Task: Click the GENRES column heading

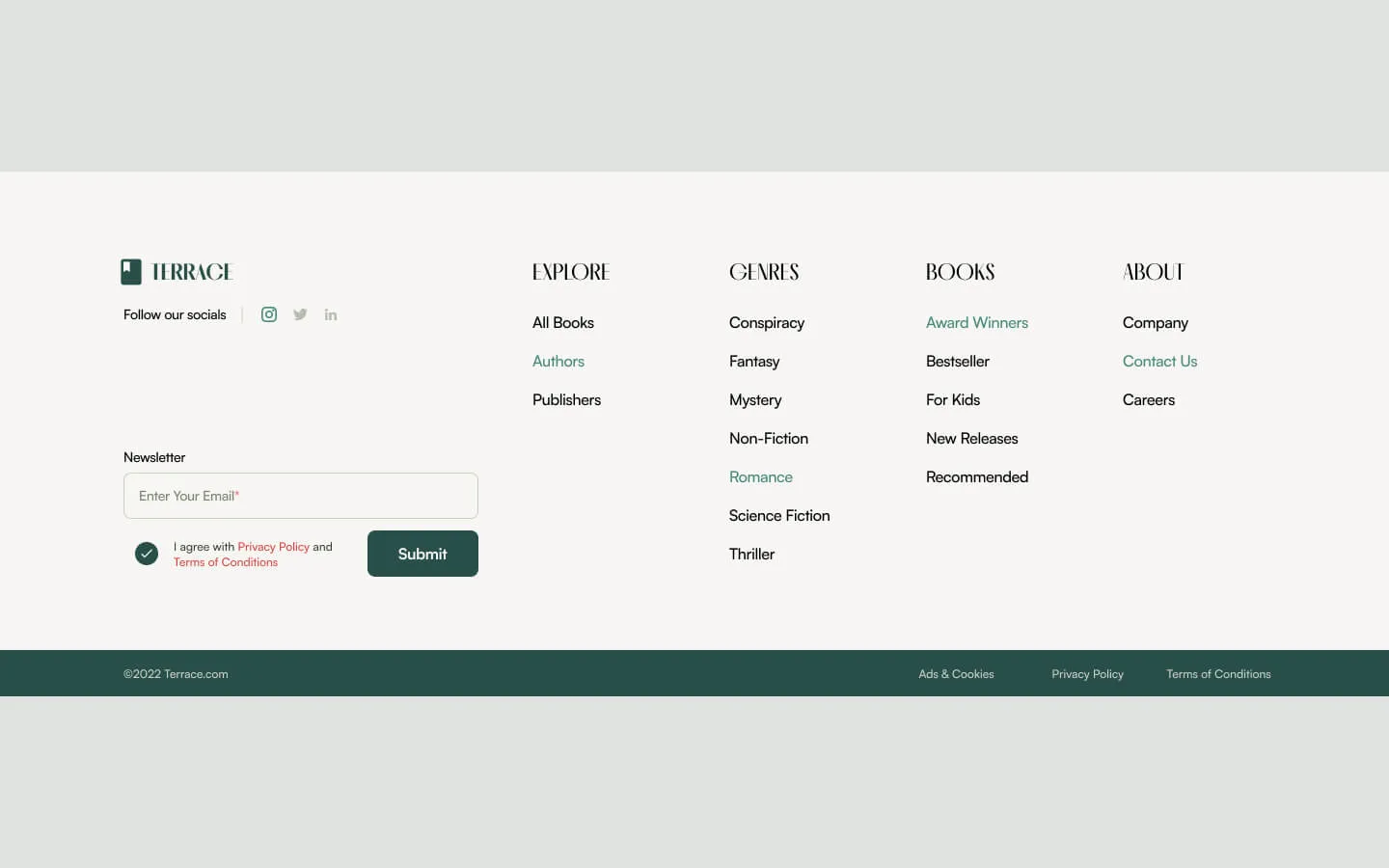Action: (x=764, y=272)
